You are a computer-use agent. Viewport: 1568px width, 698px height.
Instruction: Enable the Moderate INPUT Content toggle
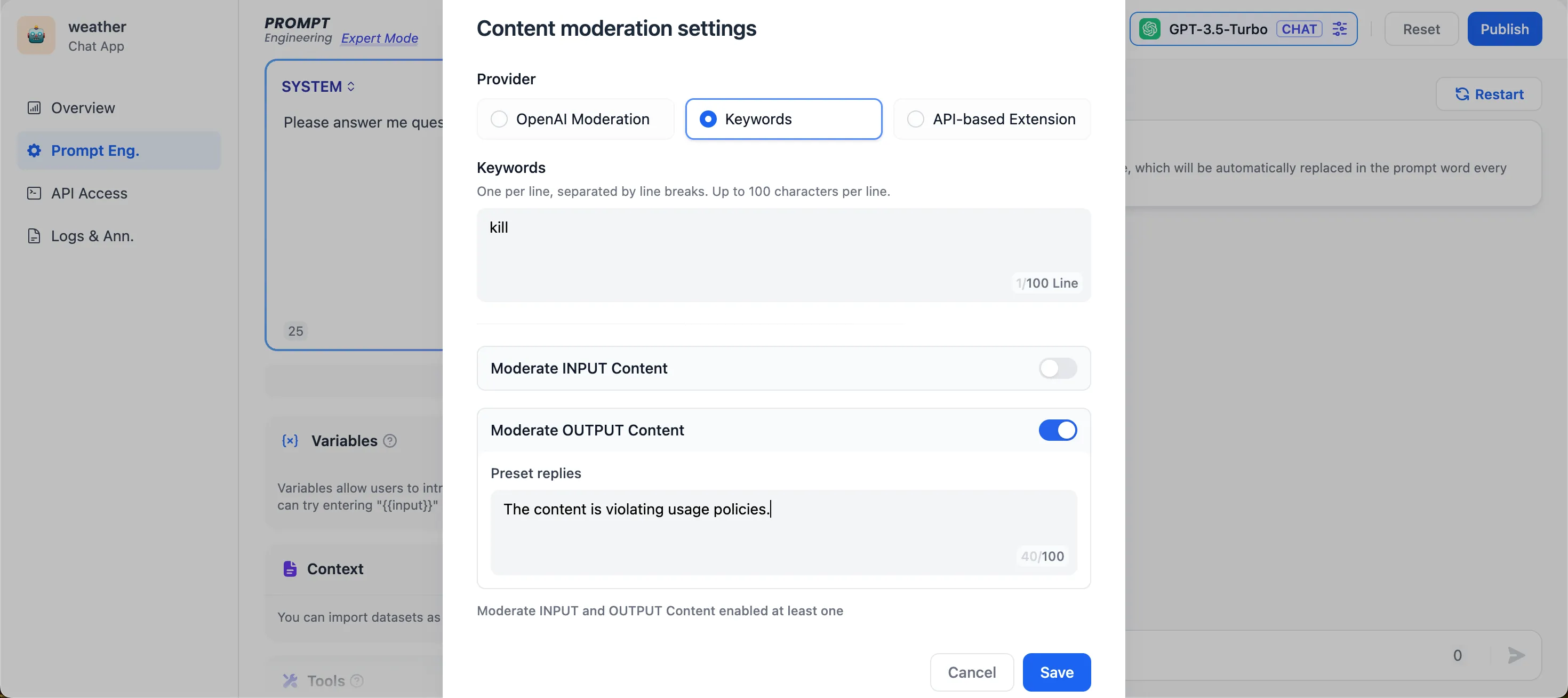[1057, 369]
